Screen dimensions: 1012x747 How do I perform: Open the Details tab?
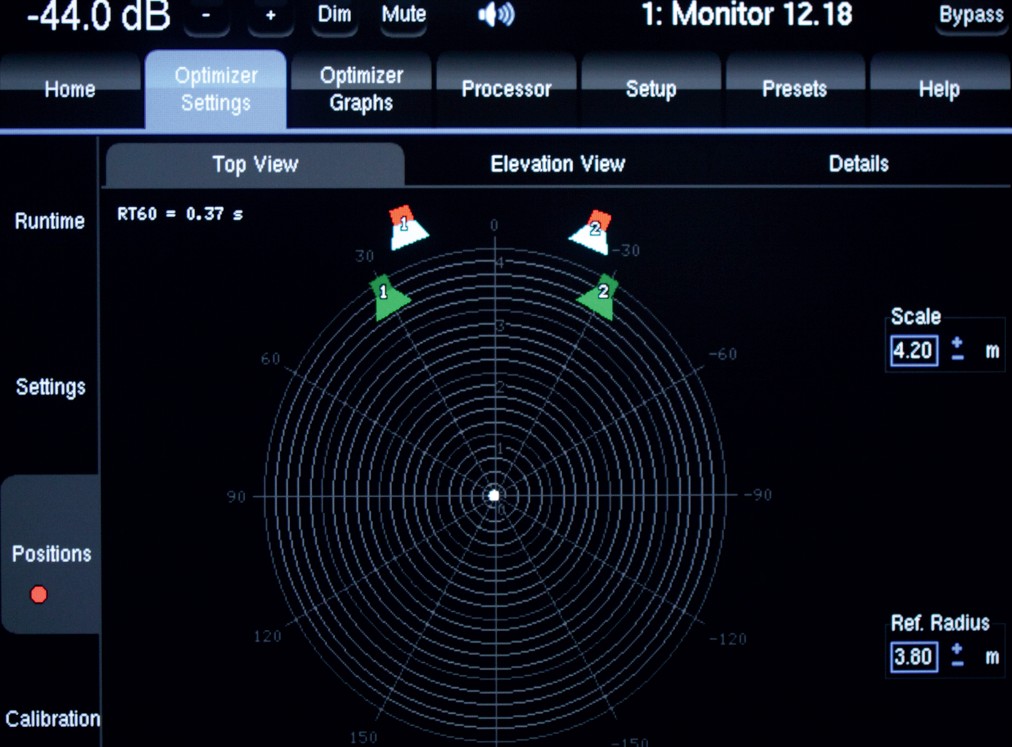point(858,164)
